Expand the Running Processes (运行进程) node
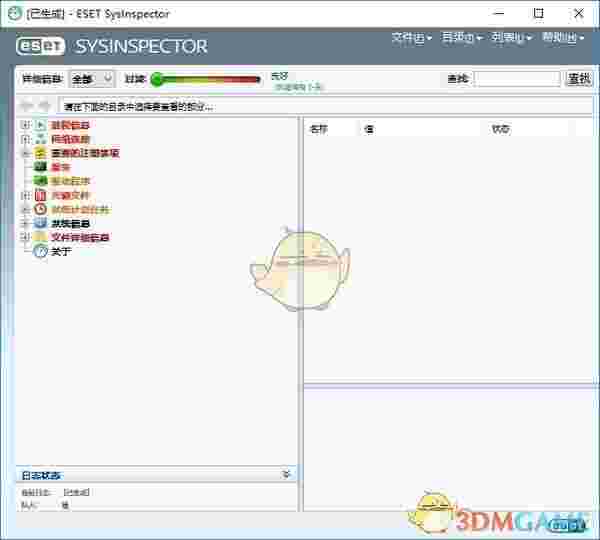Image resolution: width=600 pixels, height=540 pixels. click(25, 125)
